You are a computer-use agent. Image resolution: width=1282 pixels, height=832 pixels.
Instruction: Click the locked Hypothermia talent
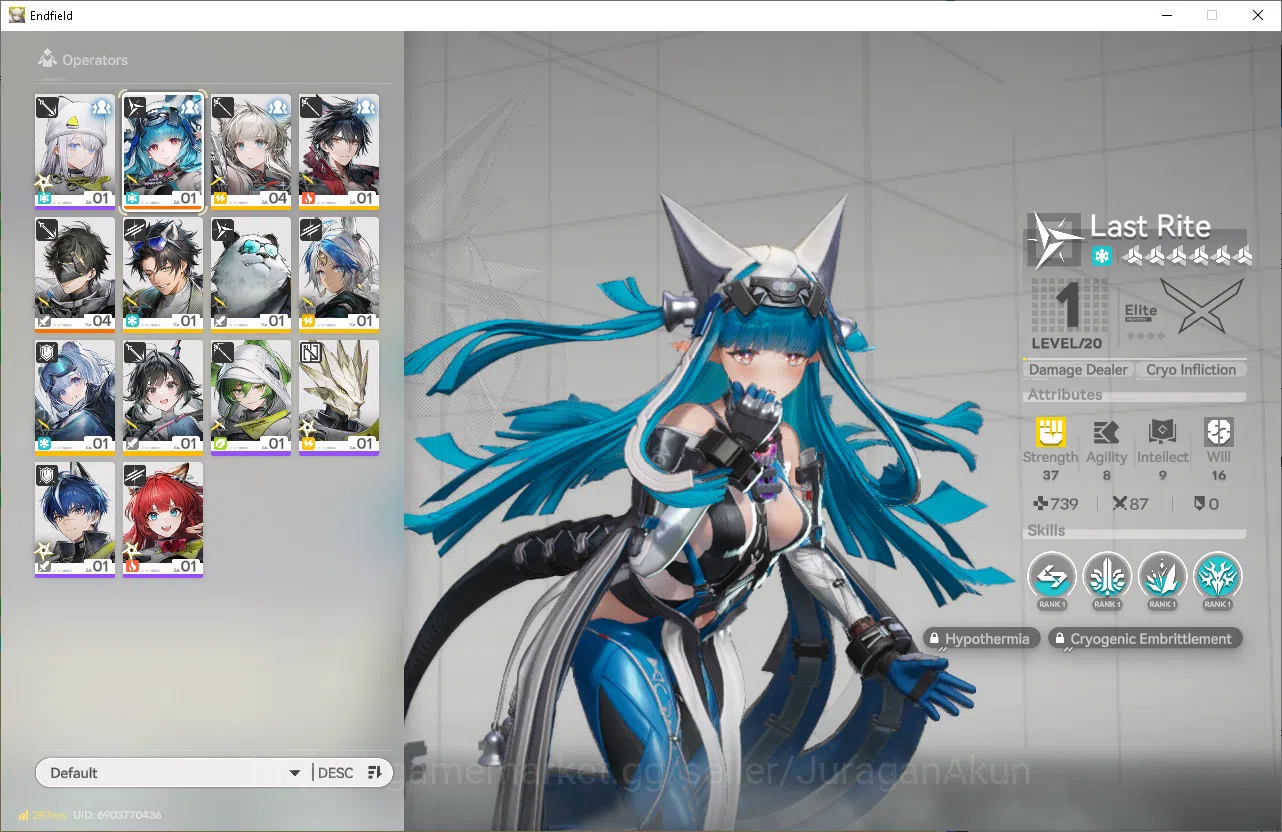[976, 639]
